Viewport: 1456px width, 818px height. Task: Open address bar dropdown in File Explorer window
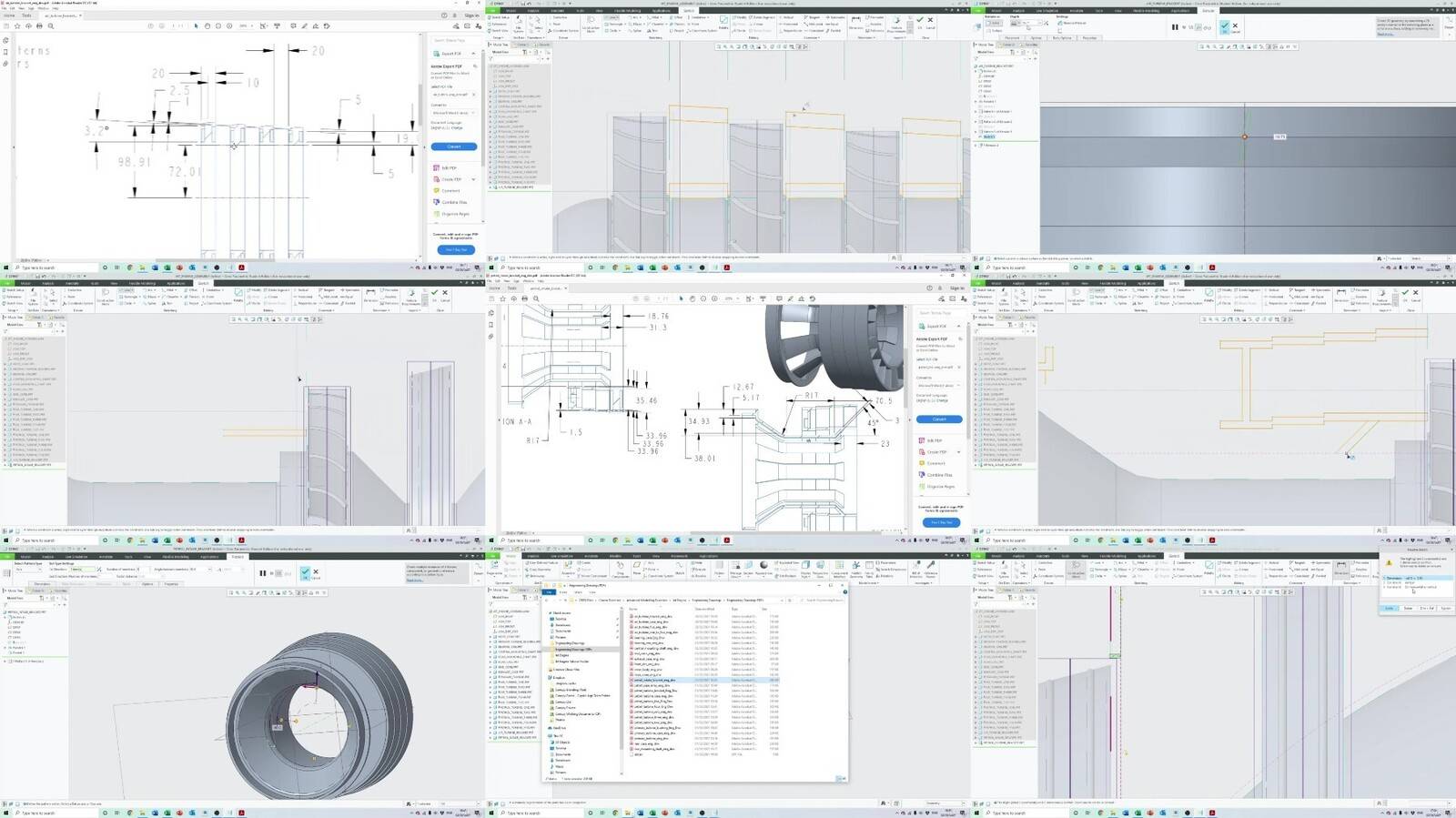click(x=782, y=601)
